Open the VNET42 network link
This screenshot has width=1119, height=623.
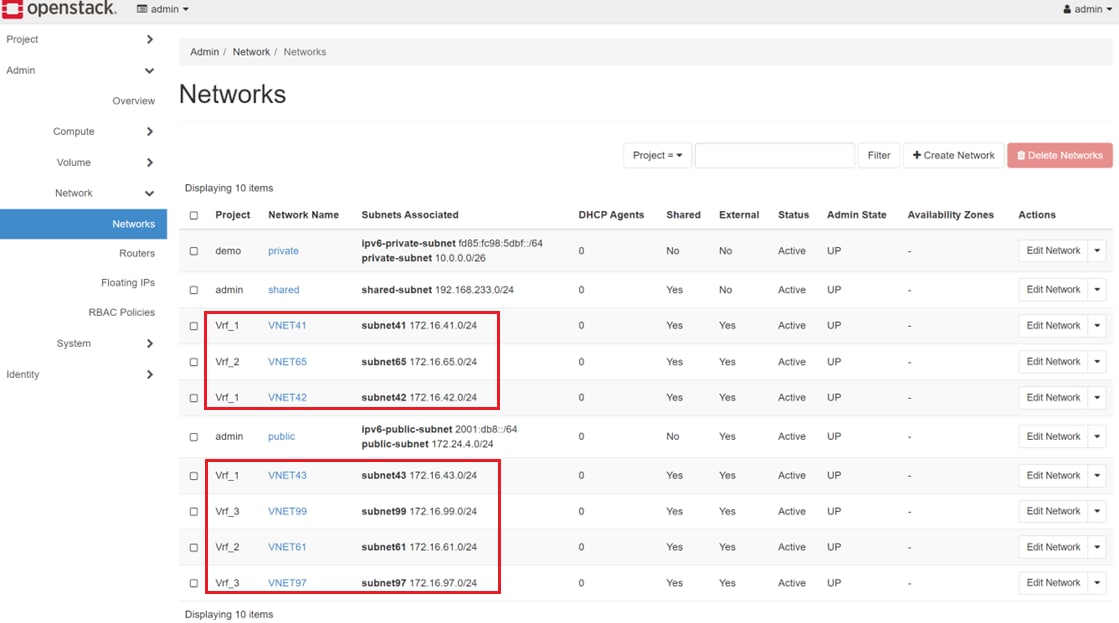pos(287,397)
